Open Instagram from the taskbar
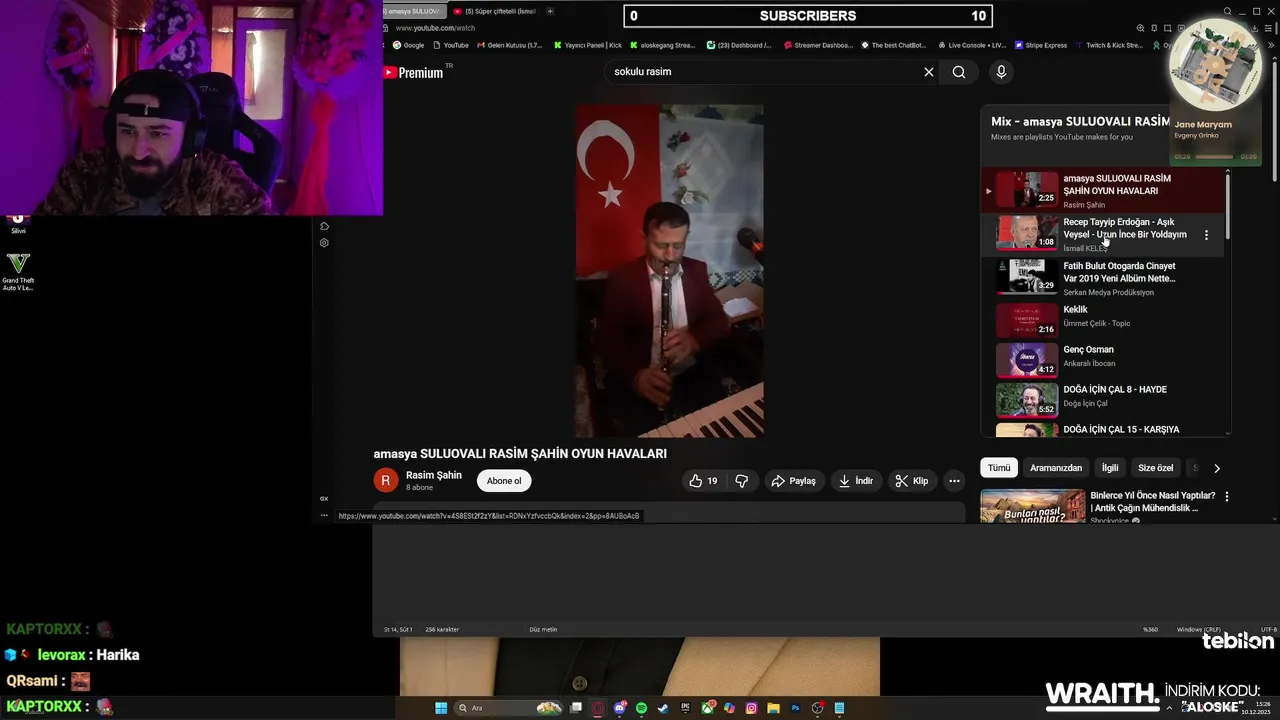The width and height of the screenshot is (1280, 720). click(x=751, y=708)
